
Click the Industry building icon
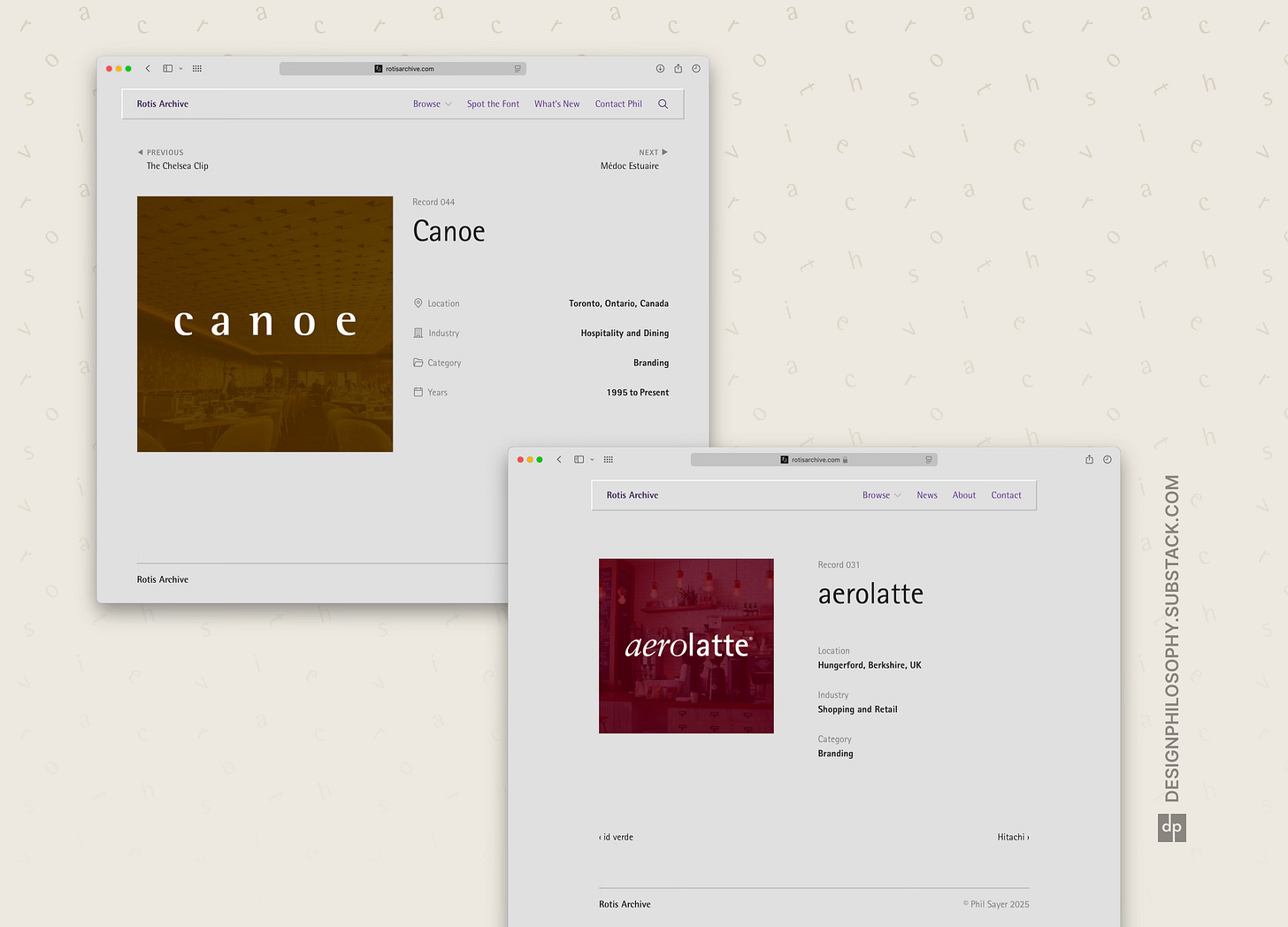tap(418, 333)
